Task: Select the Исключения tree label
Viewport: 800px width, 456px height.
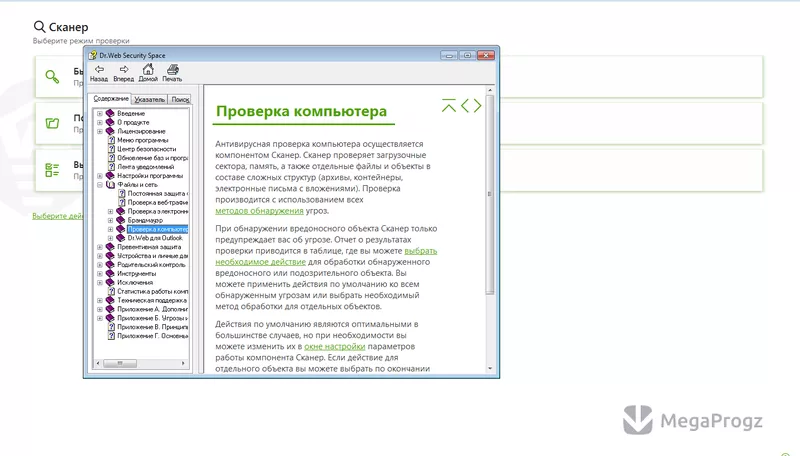Action: [x=135, y=282]
